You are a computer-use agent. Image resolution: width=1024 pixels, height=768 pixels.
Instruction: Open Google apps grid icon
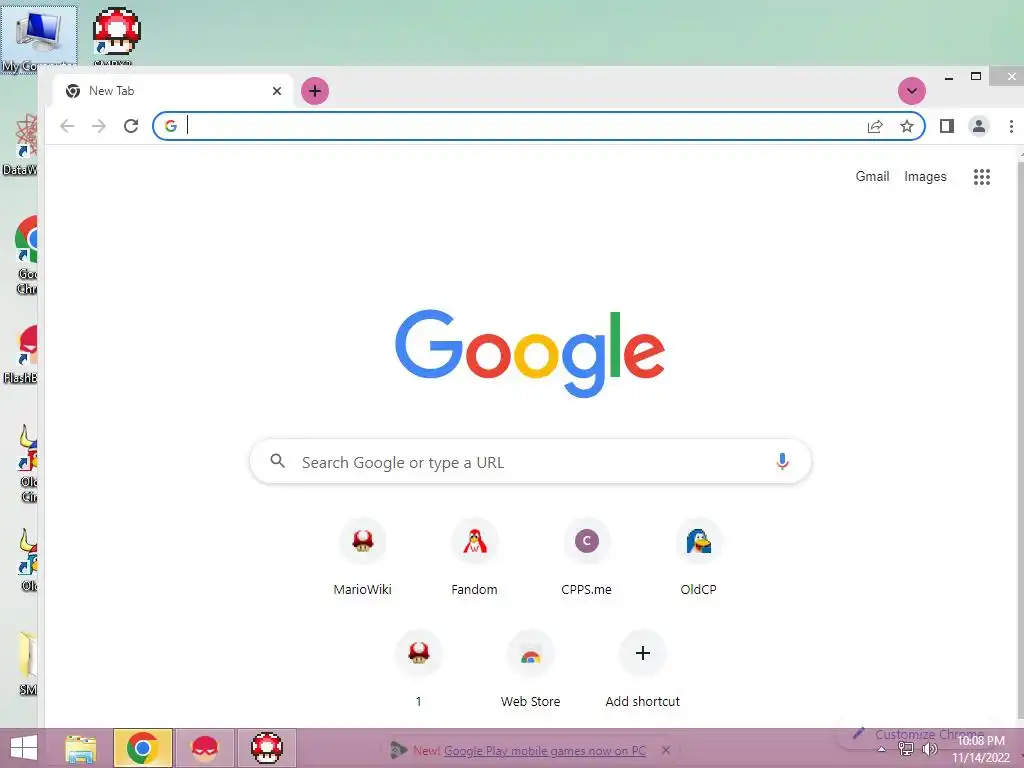[x=982, y=176]
